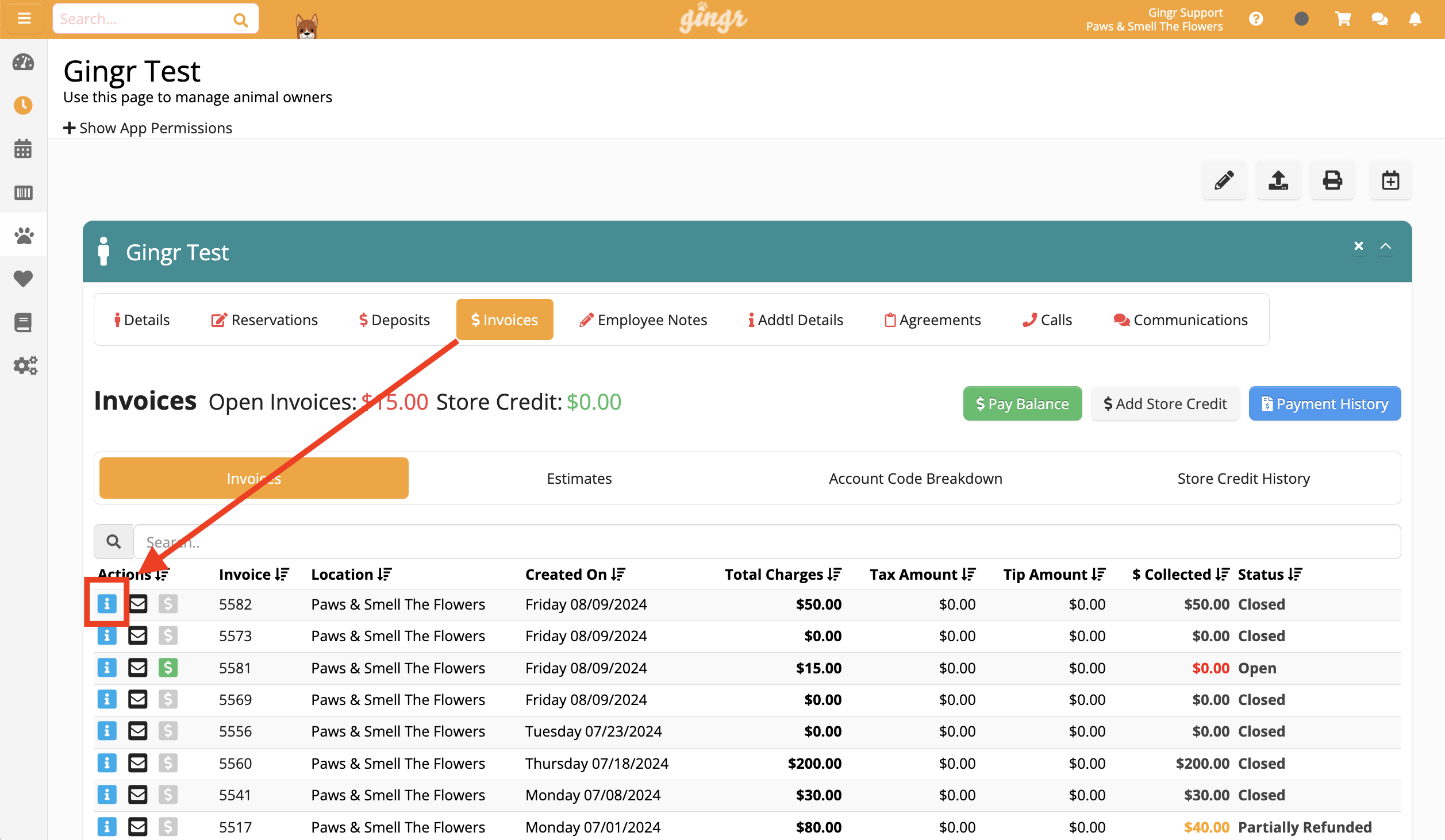This screenshot has width=1445, height=840.
Task: Click the green Pay Balance button
Action: pos(1023,403)
